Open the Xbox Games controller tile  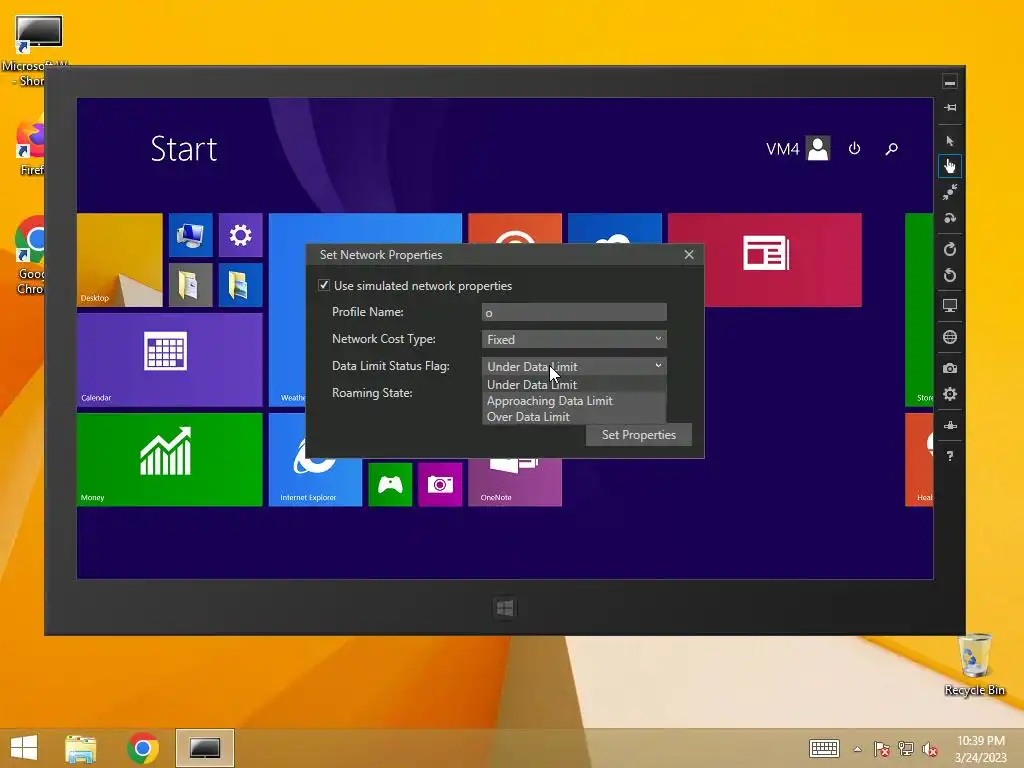390,485
